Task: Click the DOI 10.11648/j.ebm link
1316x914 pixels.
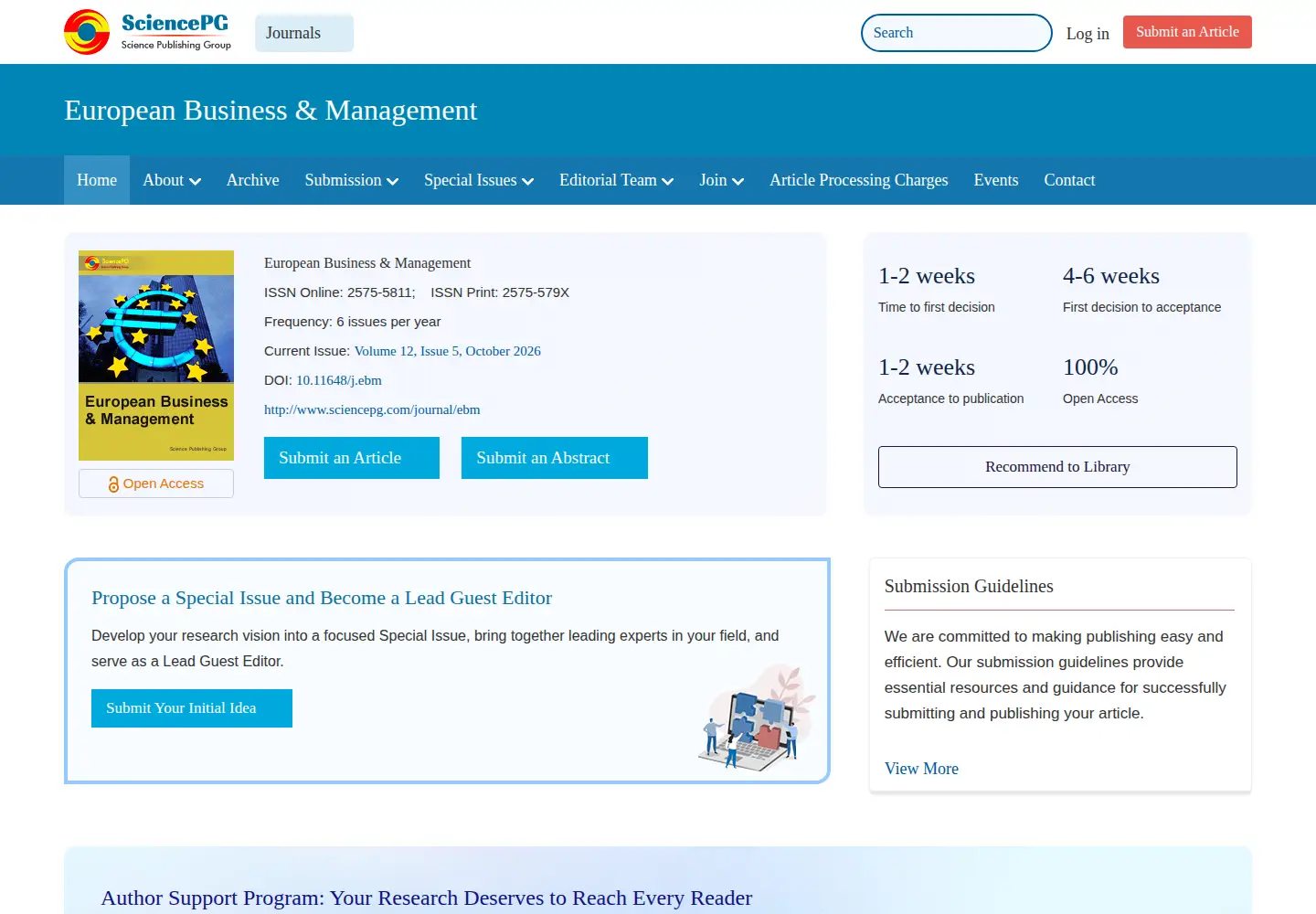Action: click(x=339, y=380)
